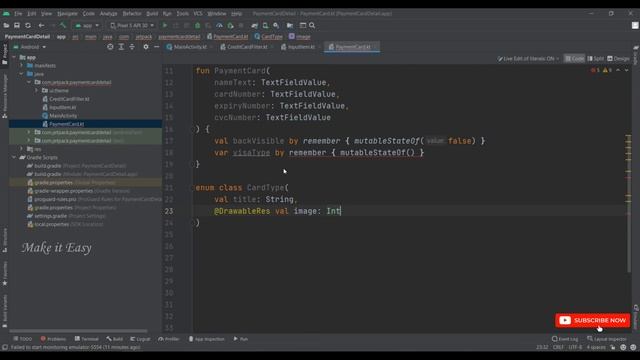Click the Save All toolbar icon
640x360 pixels.
[x=17, y=25]
